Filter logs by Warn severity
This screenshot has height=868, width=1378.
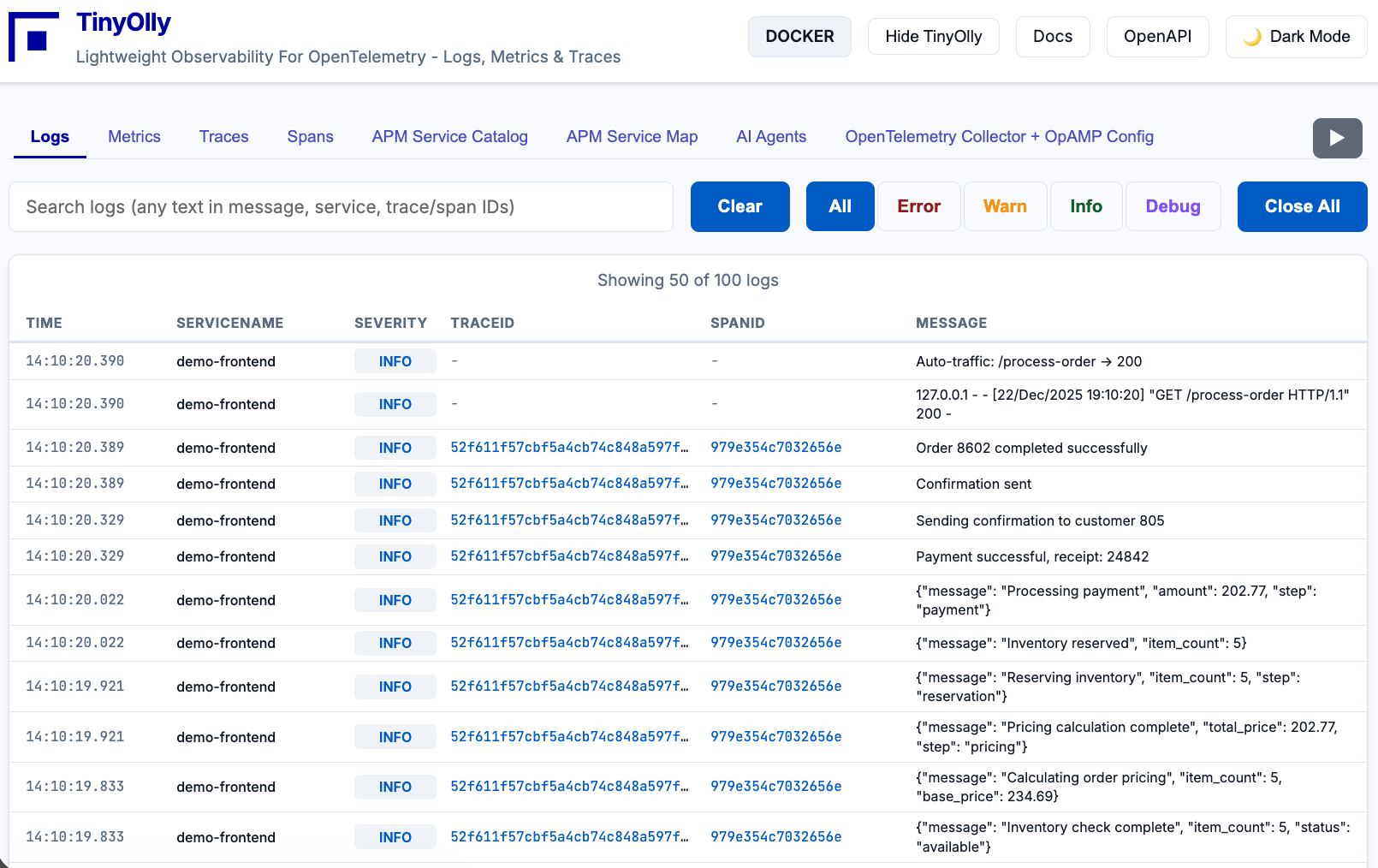[1005, 207]
